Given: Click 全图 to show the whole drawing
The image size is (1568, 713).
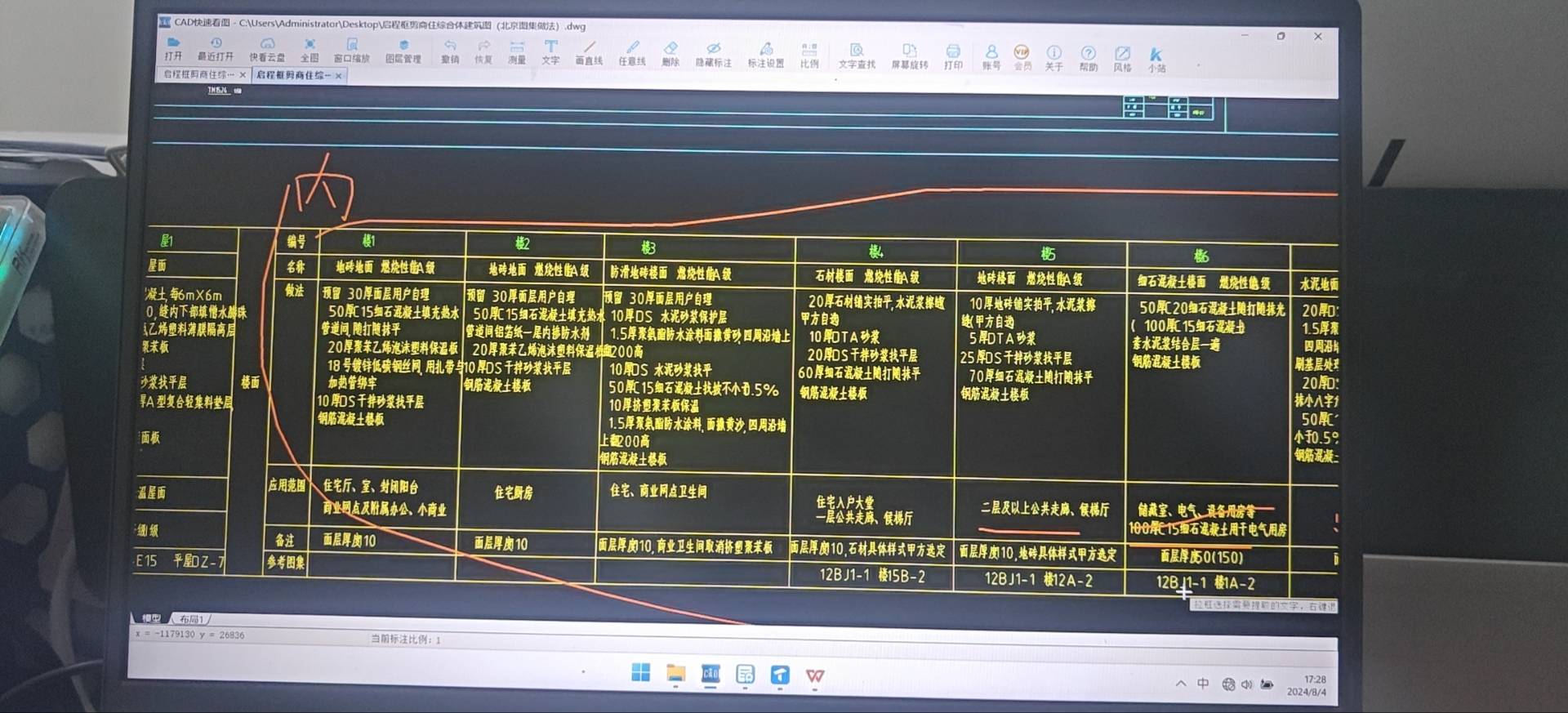Looking at the screenshot, I should click(310, 51).
